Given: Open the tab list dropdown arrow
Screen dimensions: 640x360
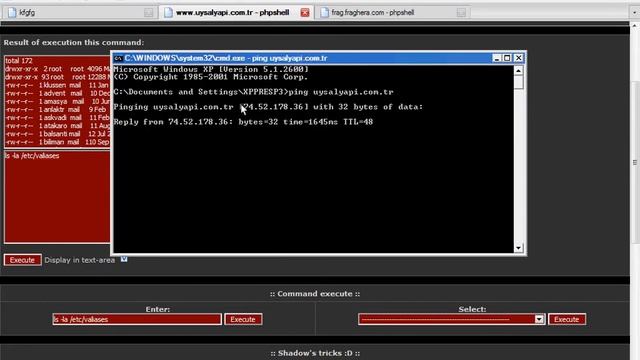Looking at the screenshot, I should (634, 13).
